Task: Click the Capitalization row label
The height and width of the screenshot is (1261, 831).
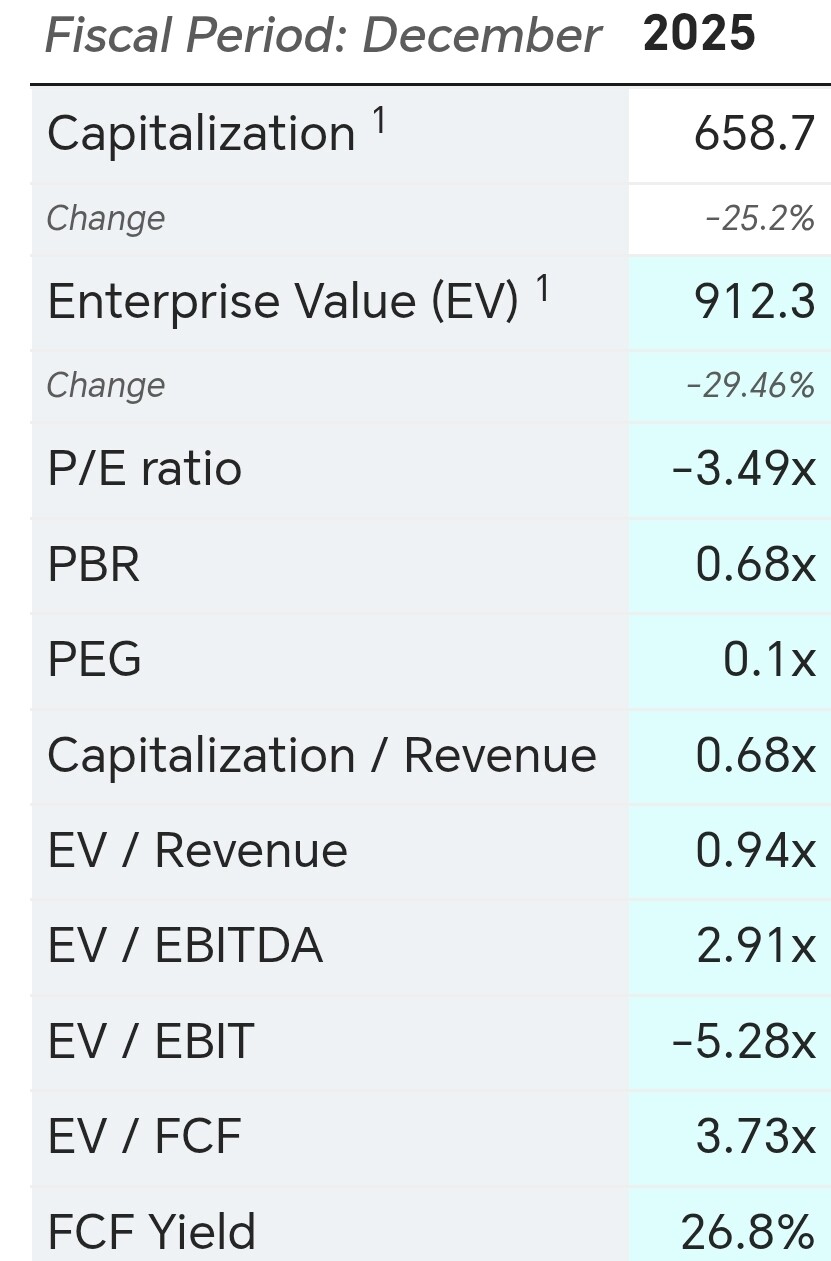Action: 201,134
